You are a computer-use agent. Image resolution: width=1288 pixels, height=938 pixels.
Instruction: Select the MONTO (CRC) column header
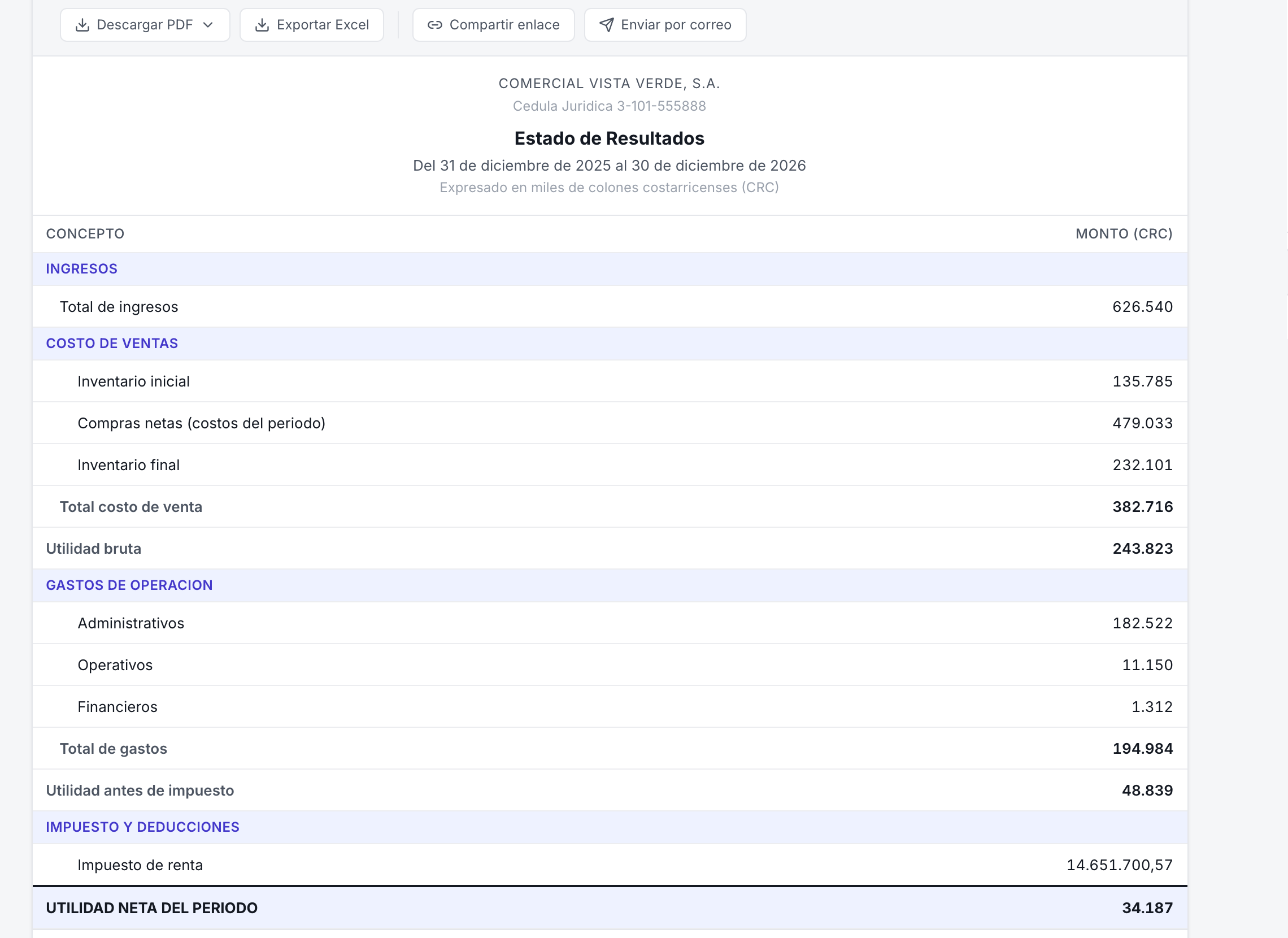click(x=1124, y=234)
